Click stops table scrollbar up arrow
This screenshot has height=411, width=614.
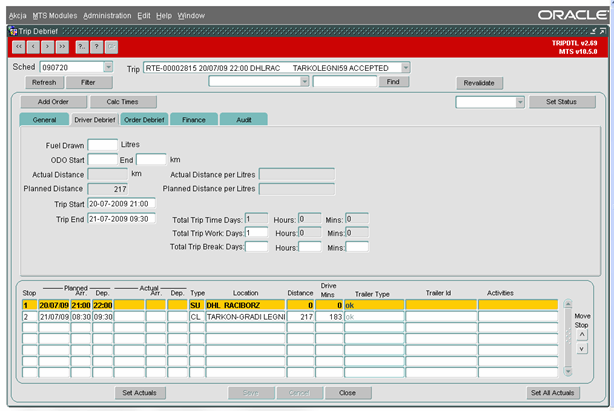(568, 303)
